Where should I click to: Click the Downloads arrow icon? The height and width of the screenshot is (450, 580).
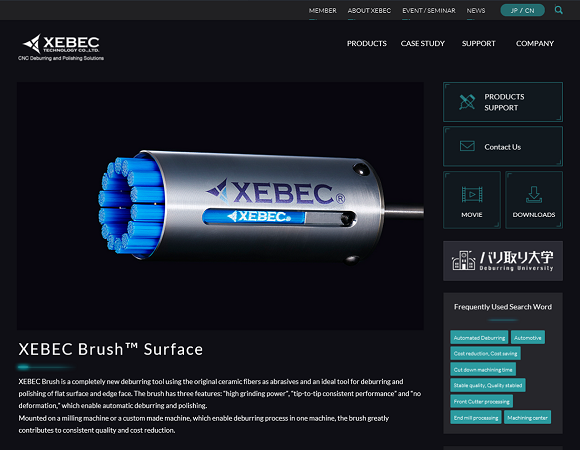pos(534,194)
